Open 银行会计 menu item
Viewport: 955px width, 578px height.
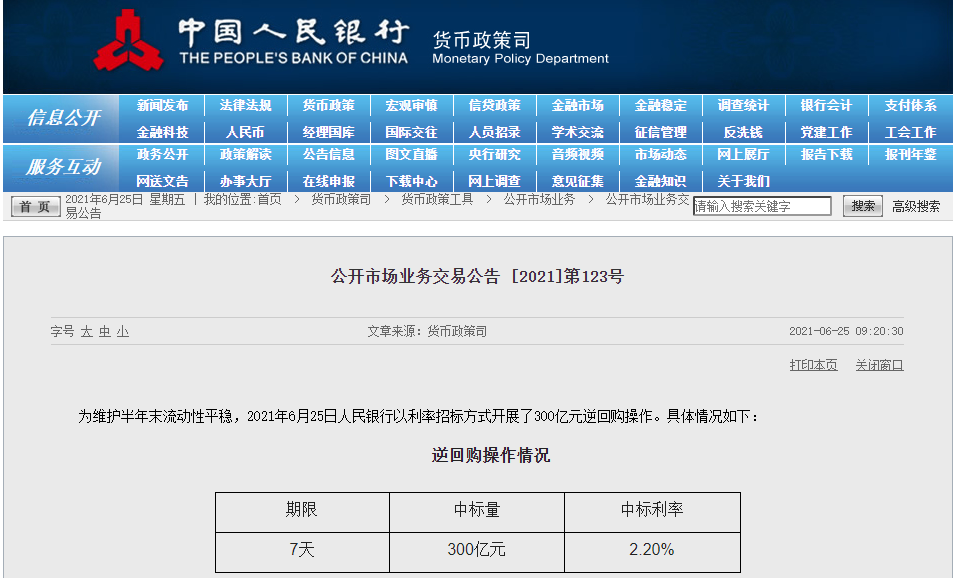pos(826,105)
